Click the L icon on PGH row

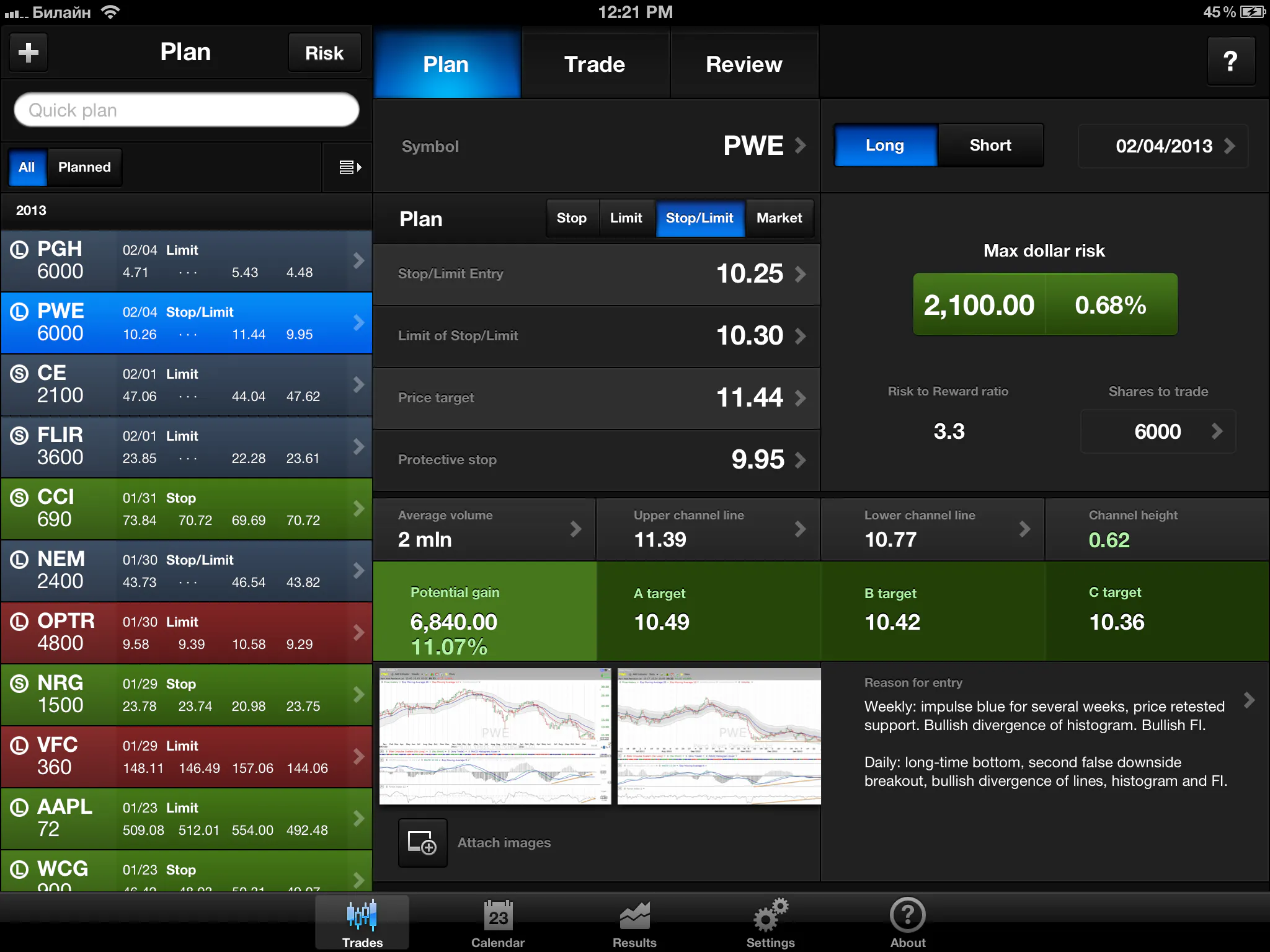click(x=20, y=249)
